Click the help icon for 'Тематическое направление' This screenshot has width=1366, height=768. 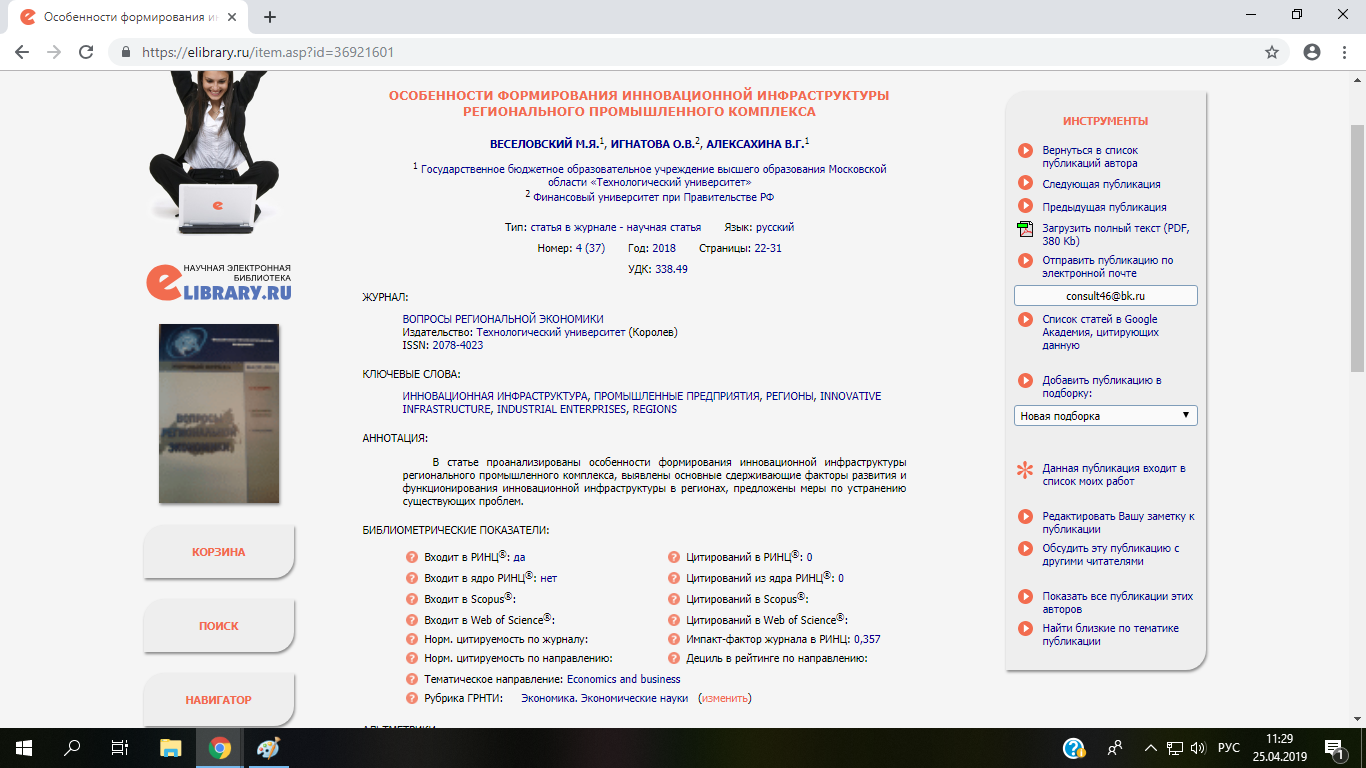tap(411, 679)
